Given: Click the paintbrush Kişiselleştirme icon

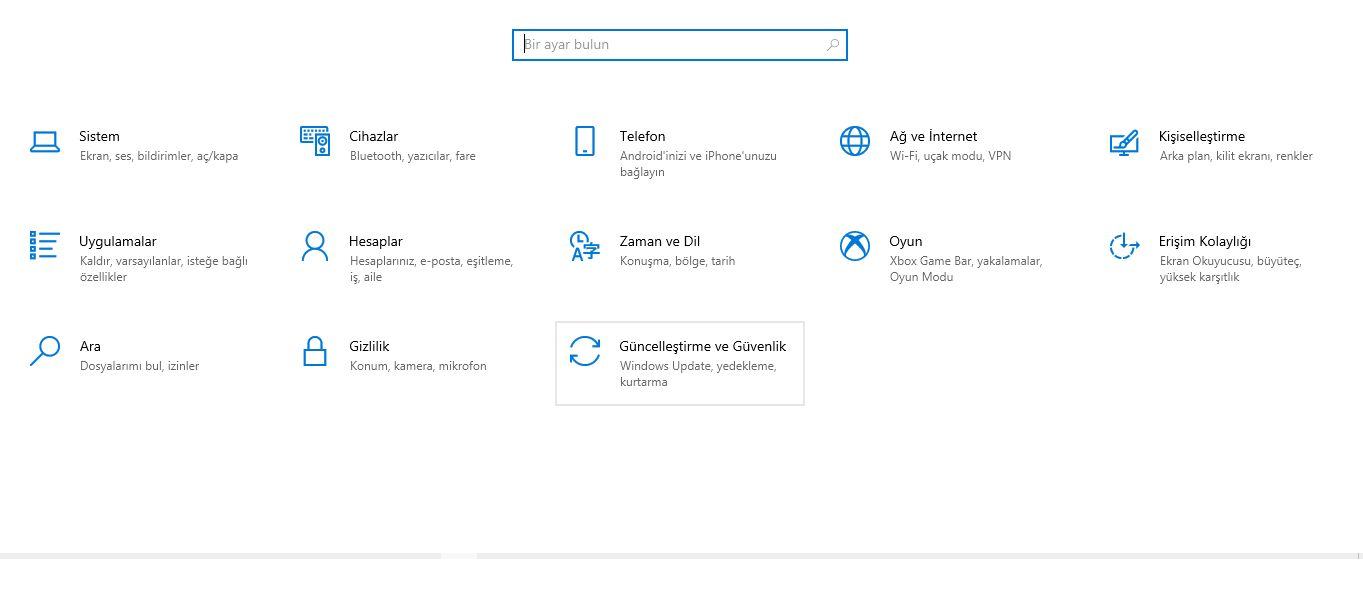Looking at the screenshot, I should pyautogui.click(x=1124, y=142).
